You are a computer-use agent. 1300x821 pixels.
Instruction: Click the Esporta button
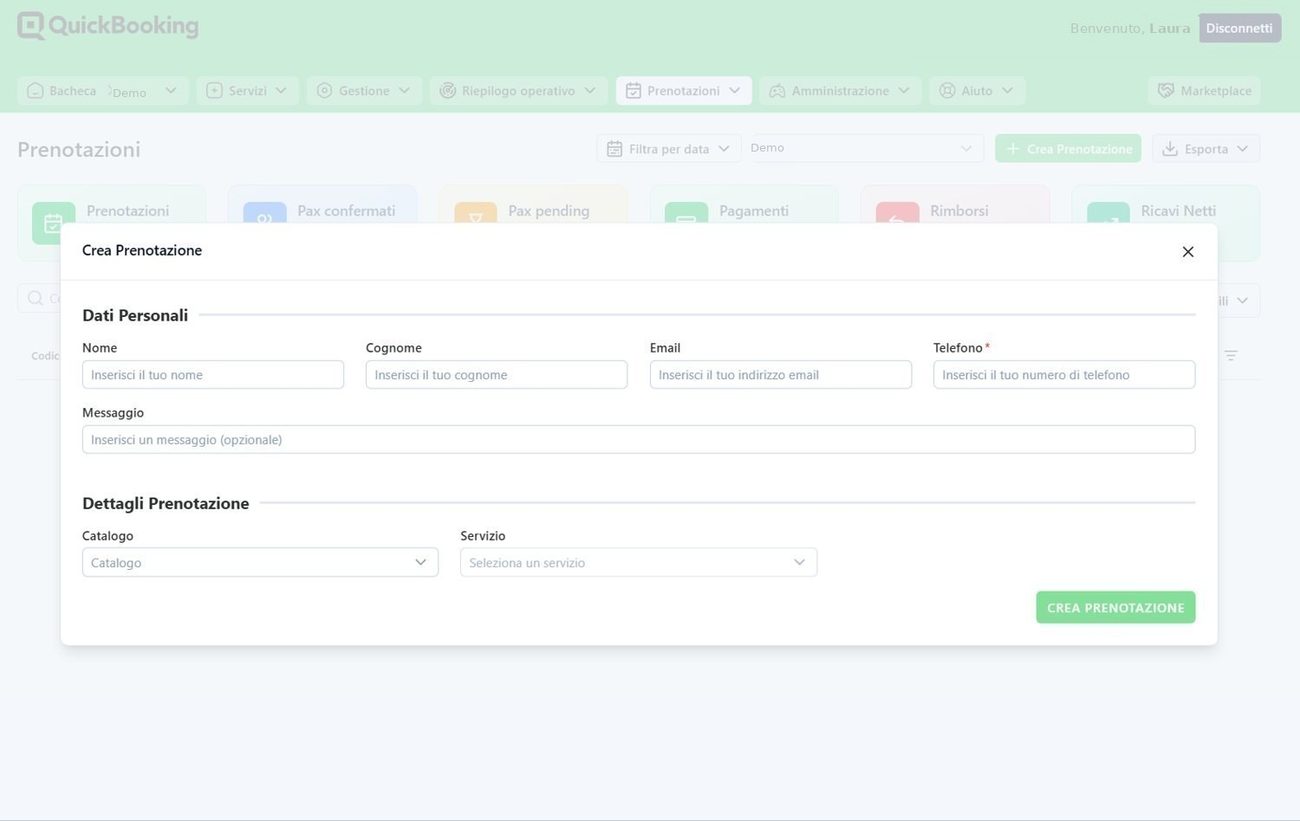click(x=1206, y=149)
